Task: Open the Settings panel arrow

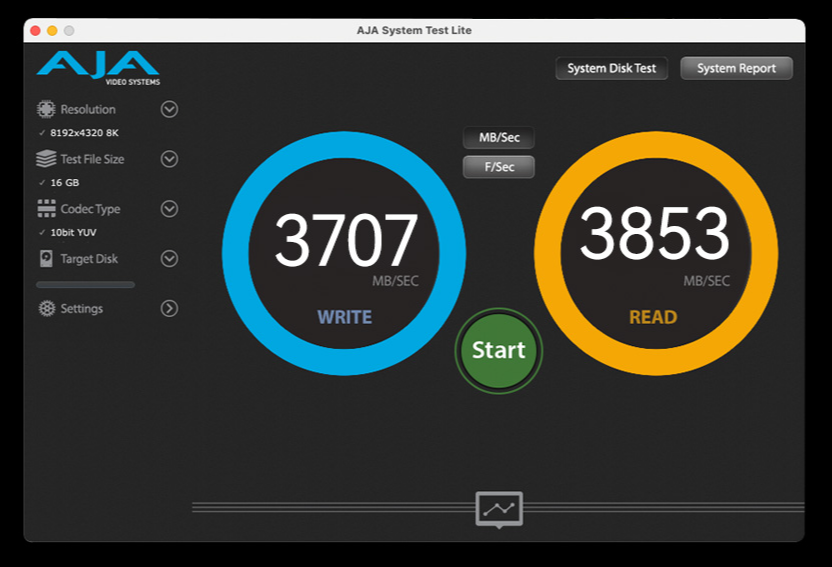Action: [169, 308]
